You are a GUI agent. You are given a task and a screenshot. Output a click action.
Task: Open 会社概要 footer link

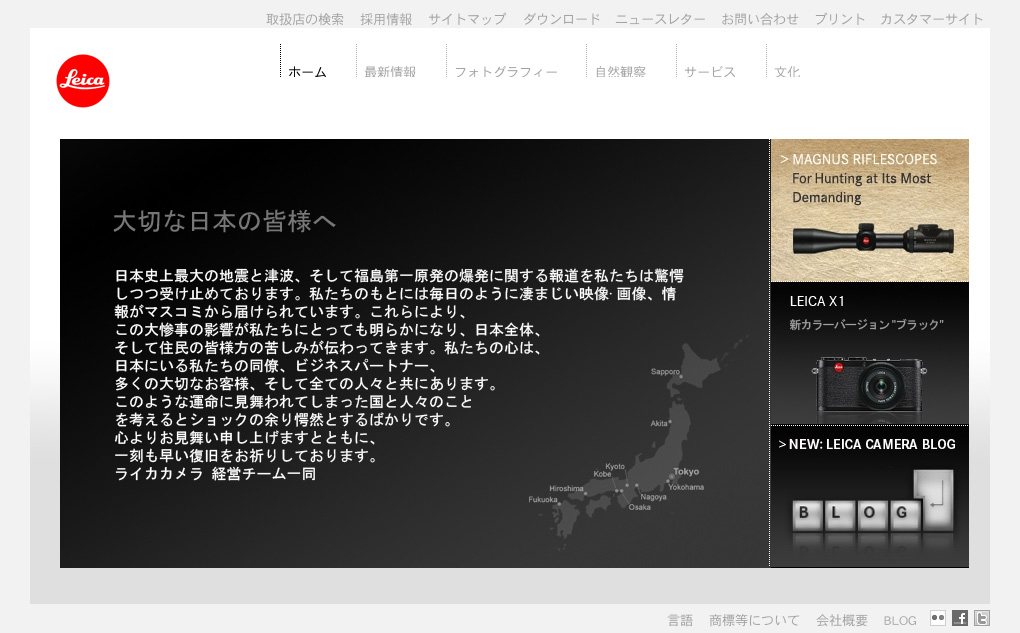842,621
